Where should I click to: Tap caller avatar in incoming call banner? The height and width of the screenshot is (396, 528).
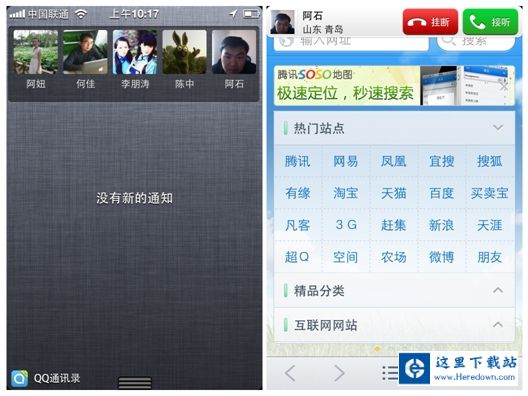click(x=283, y=22)
